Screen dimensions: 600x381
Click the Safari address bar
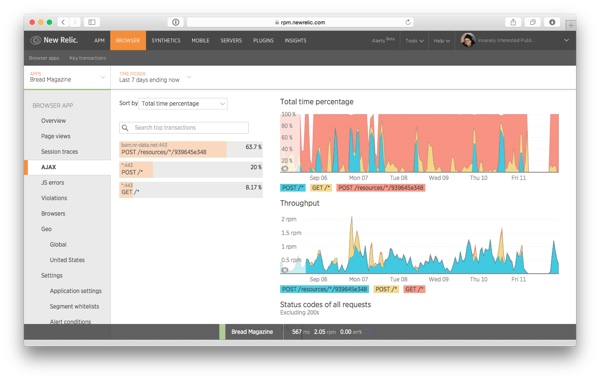click(300, 22)
